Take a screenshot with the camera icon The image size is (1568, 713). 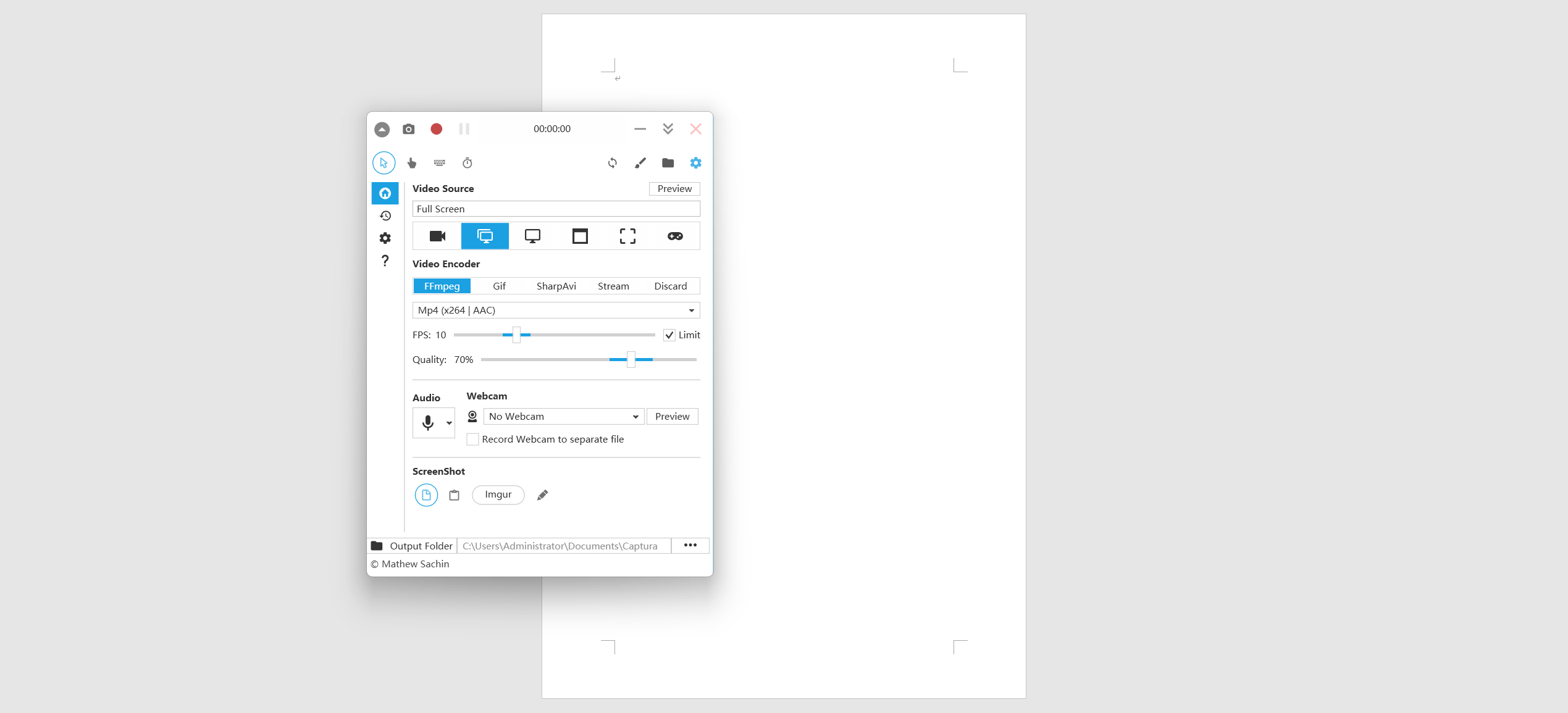coord(408,129)
